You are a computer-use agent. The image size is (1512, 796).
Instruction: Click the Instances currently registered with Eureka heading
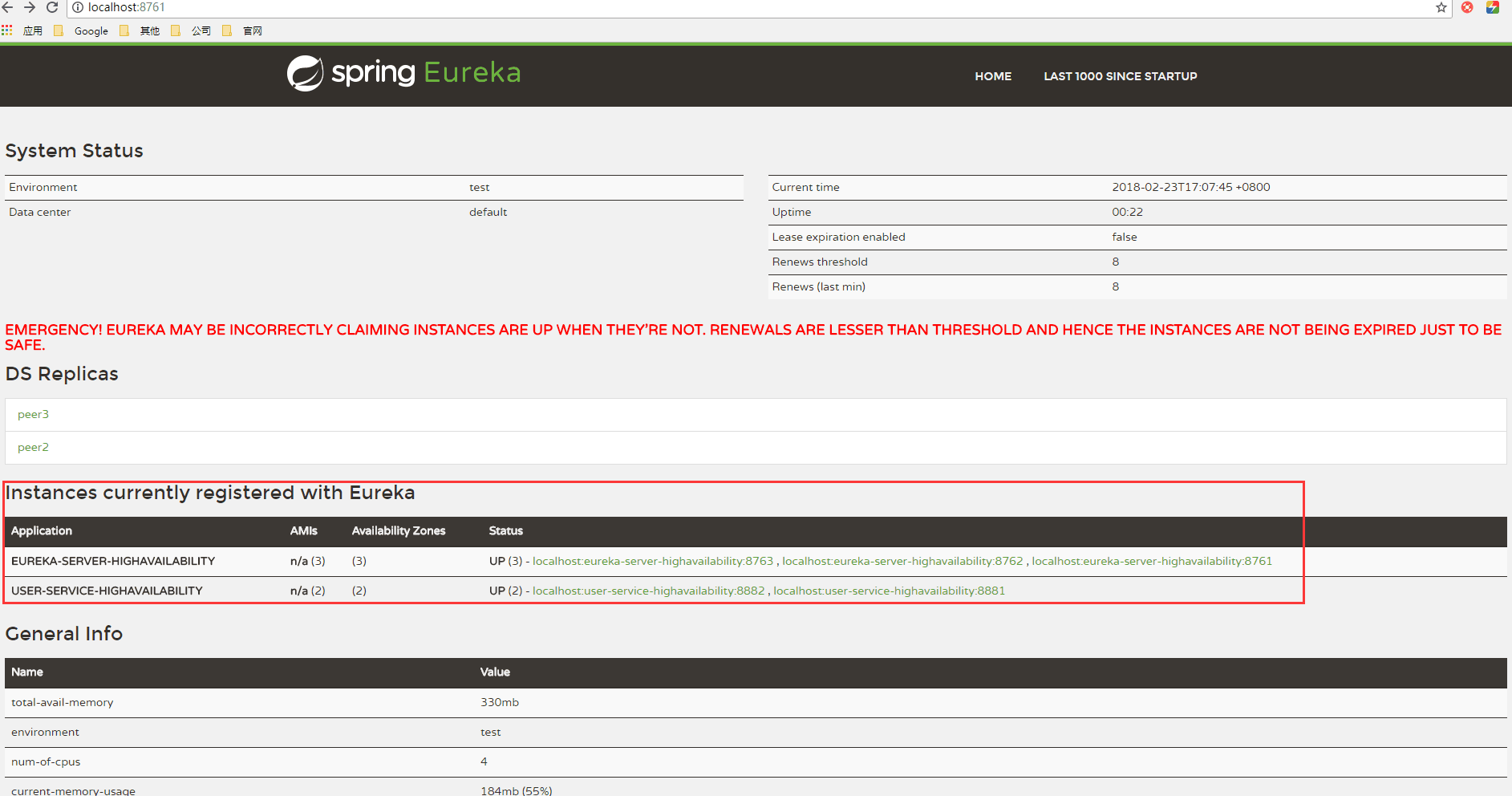point(210,493)
